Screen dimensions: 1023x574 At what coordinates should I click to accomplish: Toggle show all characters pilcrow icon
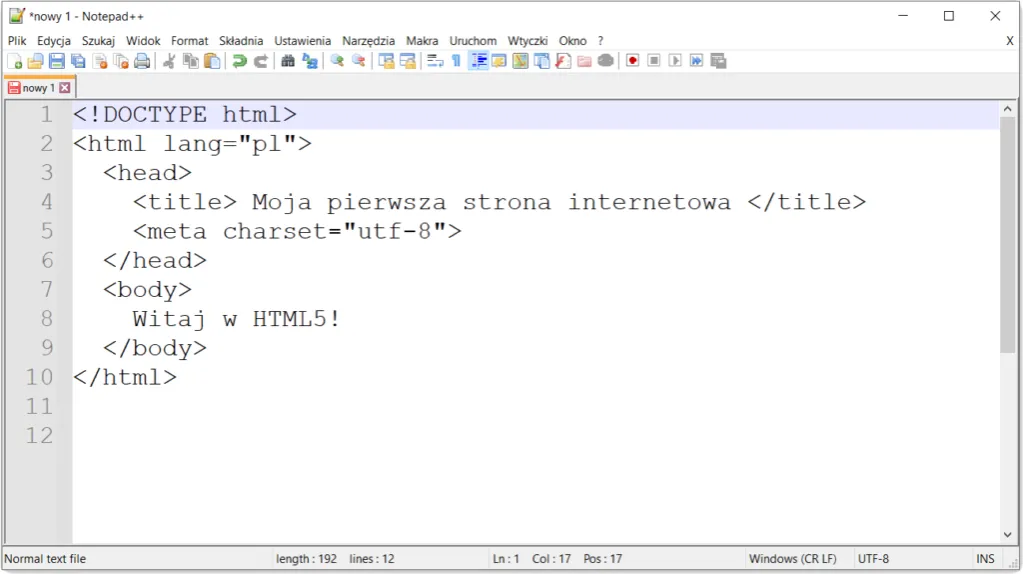coord(456,61)
